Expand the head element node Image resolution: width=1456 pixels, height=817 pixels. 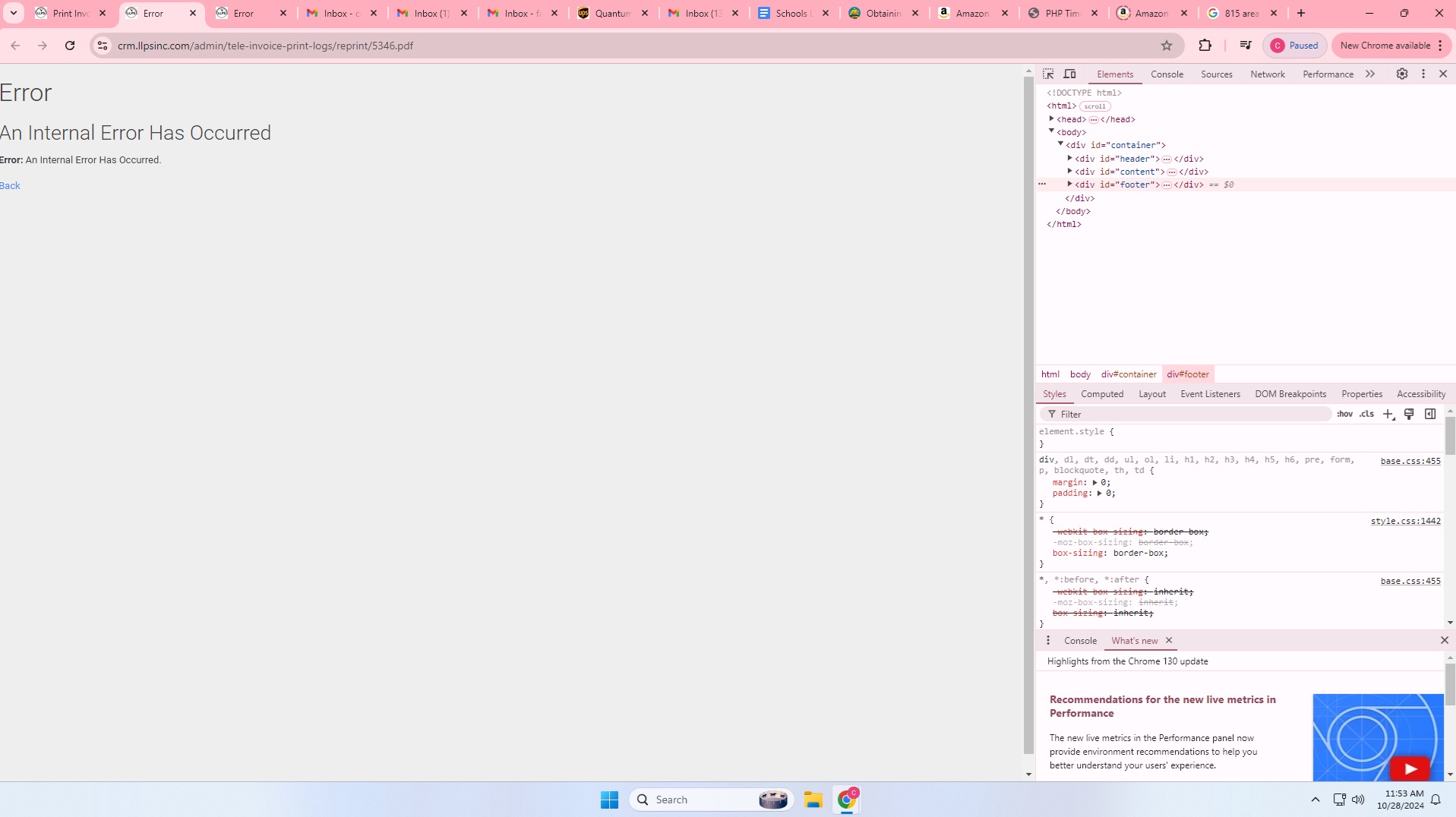click(1051, 119)
